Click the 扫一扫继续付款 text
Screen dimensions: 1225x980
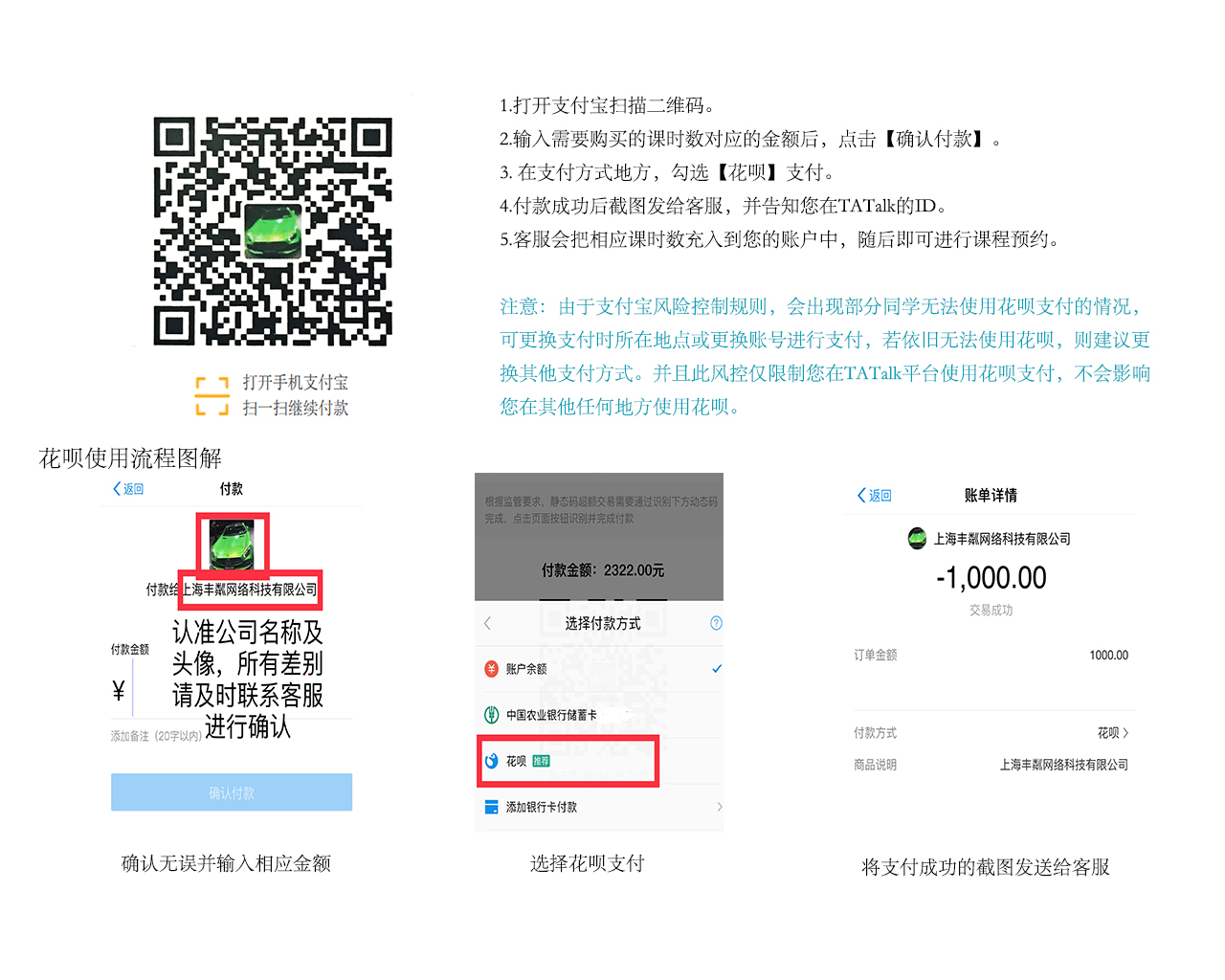(296, 408)
